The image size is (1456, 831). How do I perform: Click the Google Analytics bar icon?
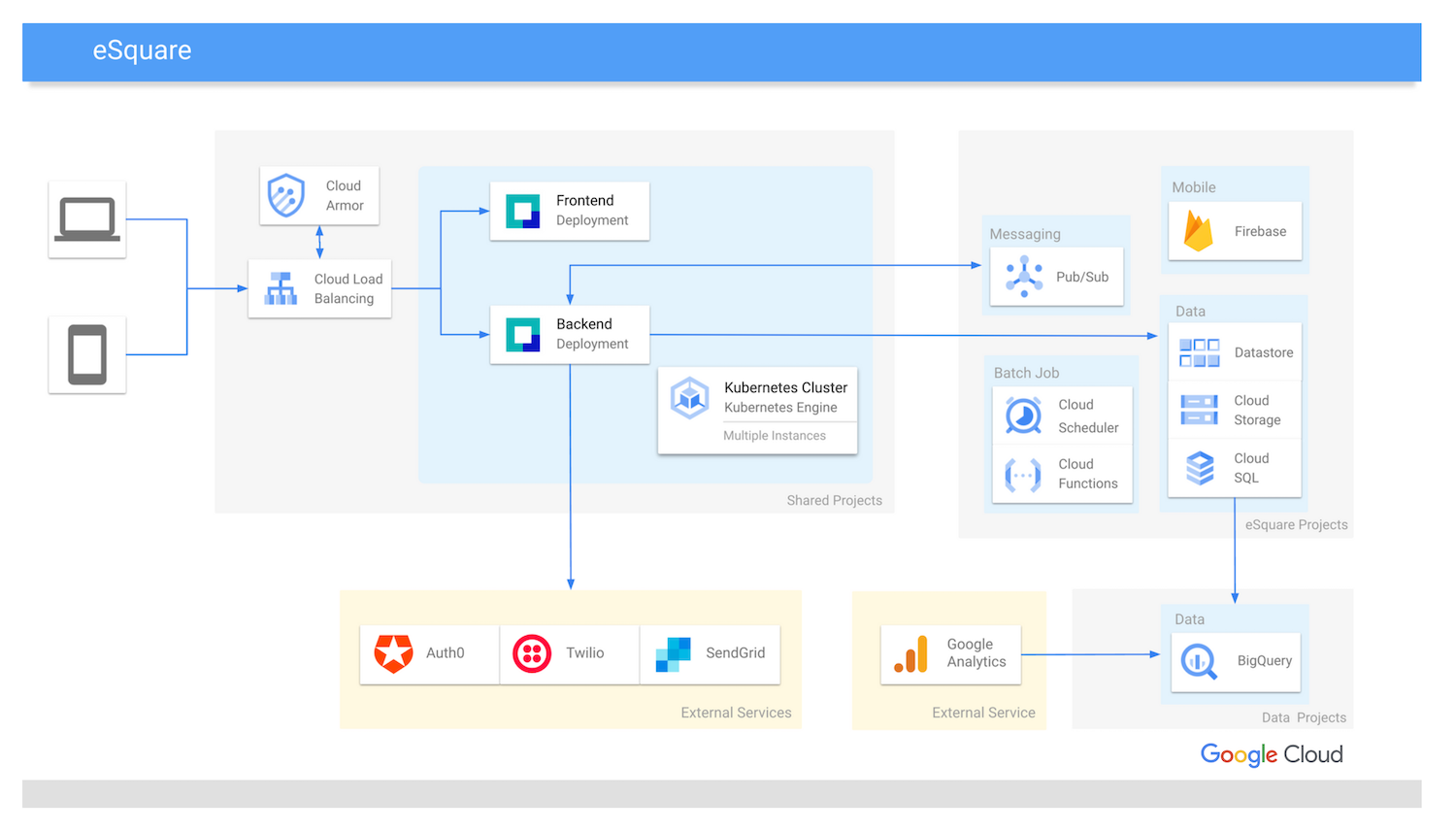910,654
